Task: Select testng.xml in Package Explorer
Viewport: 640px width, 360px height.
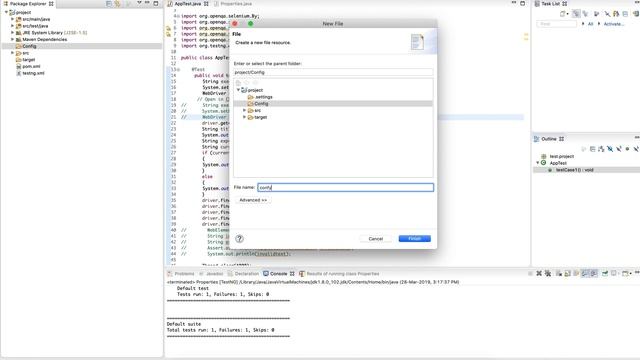Action: 30,73
